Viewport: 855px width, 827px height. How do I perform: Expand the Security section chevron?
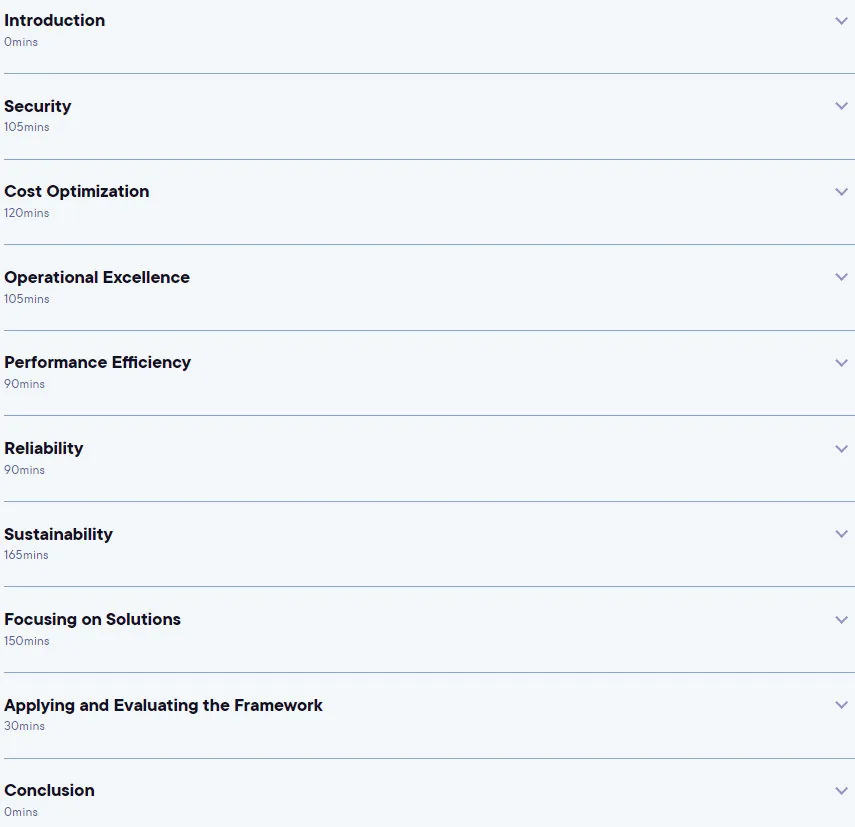point(841,106)
